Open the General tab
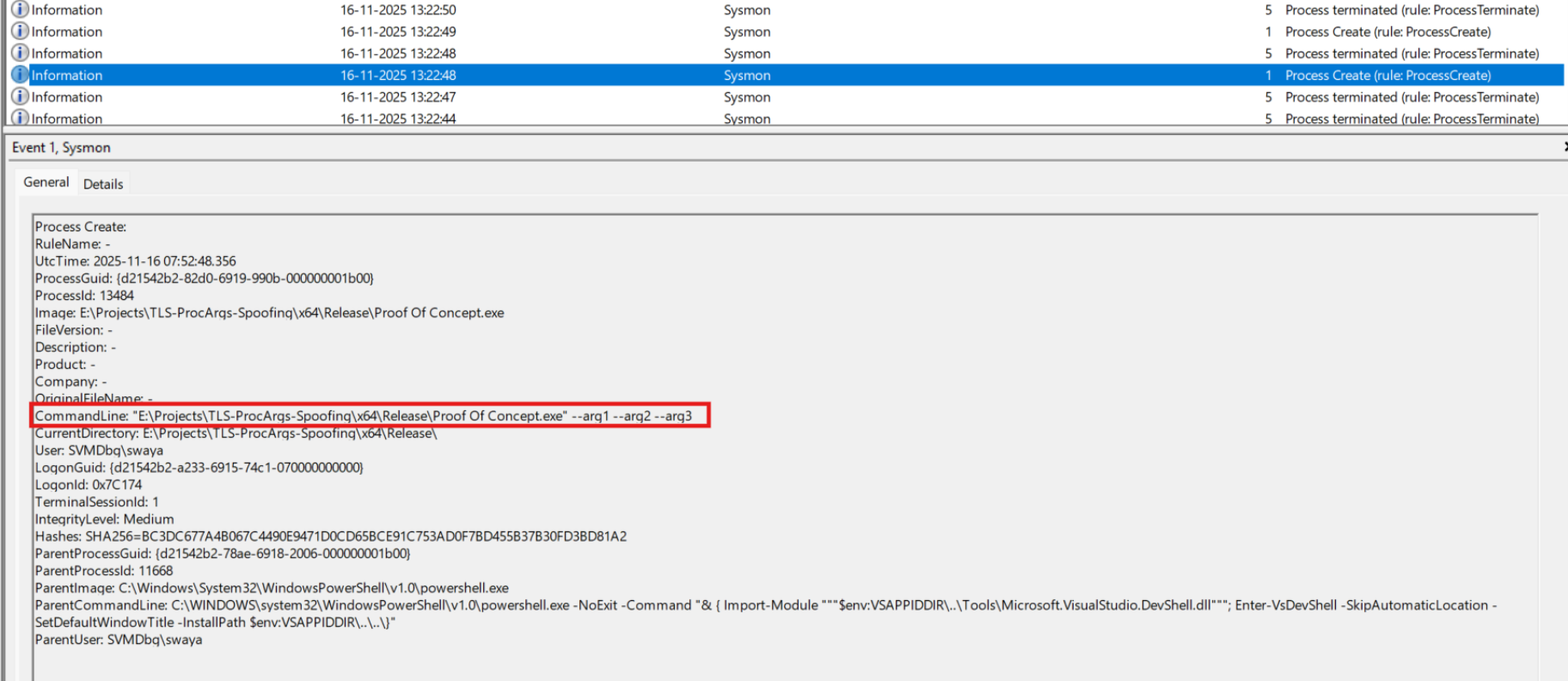This screenshot has height=681, width=1568. click(x=46, y=182)
